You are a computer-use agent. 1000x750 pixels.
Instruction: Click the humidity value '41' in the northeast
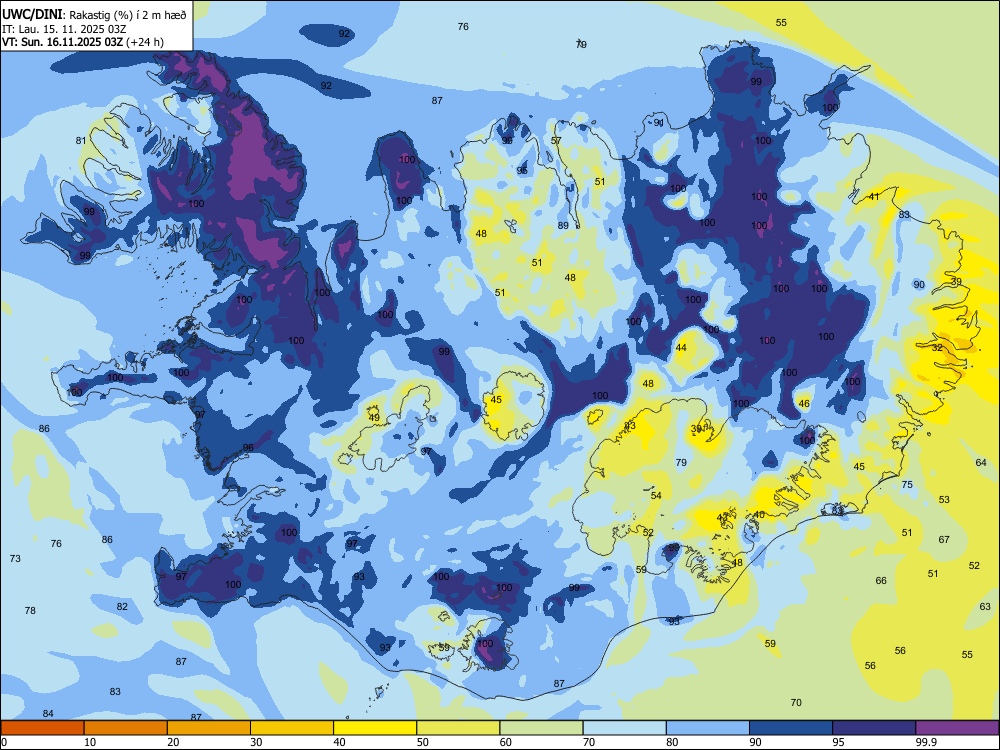pos(874,196)
